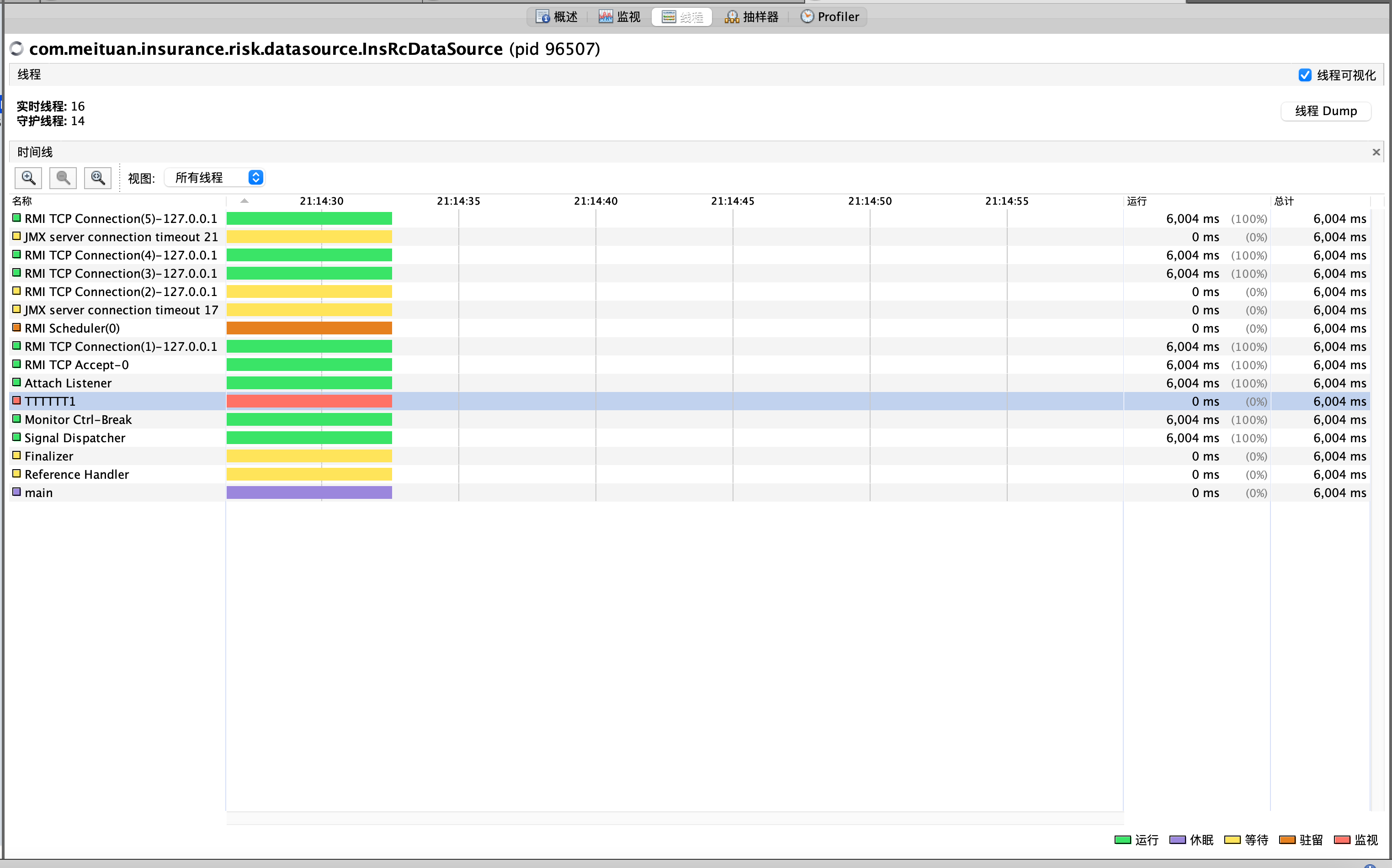1392x868 pixels.
Task: Sort by the 名称 column header
Action: (x=22, y=201)
